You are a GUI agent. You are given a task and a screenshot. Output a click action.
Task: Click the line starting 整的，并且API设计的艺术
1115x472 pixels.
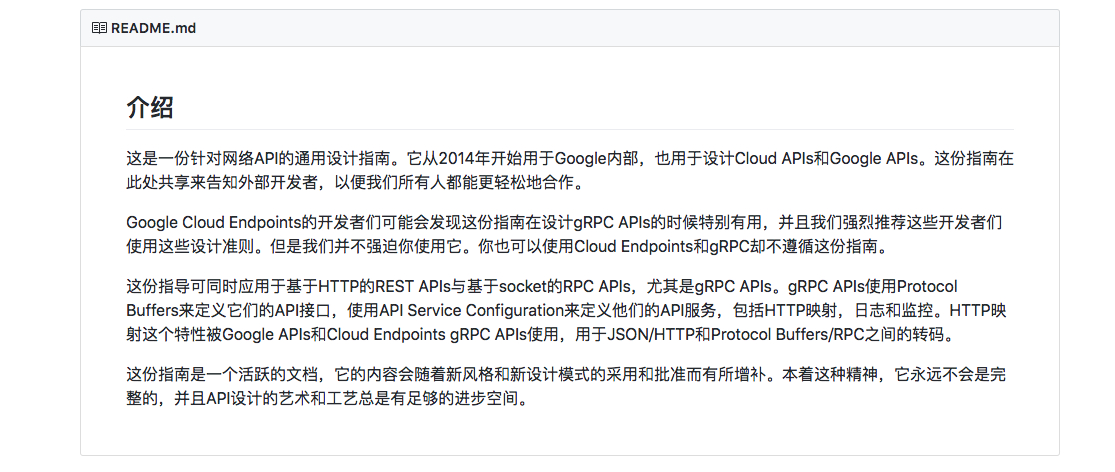tap(328, 398)
